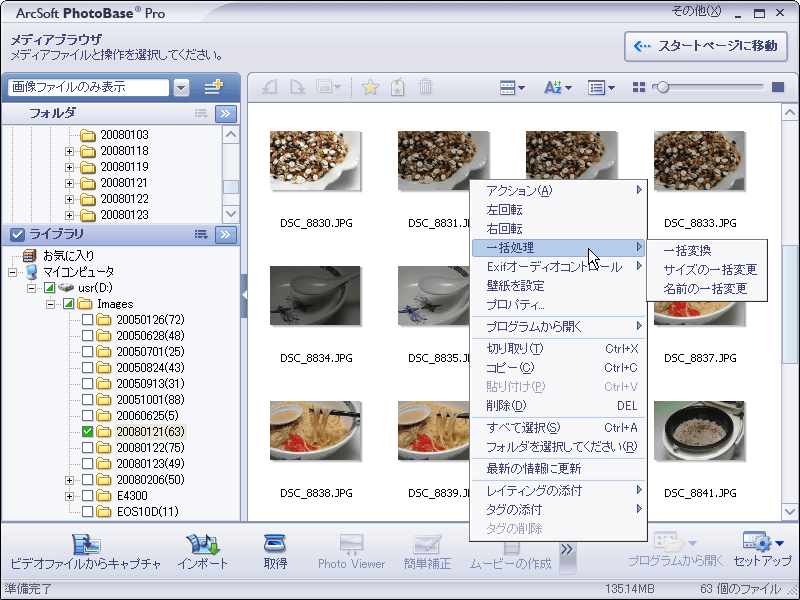
Task: Click capture from video file icon
Action: (x=86, y=544)
